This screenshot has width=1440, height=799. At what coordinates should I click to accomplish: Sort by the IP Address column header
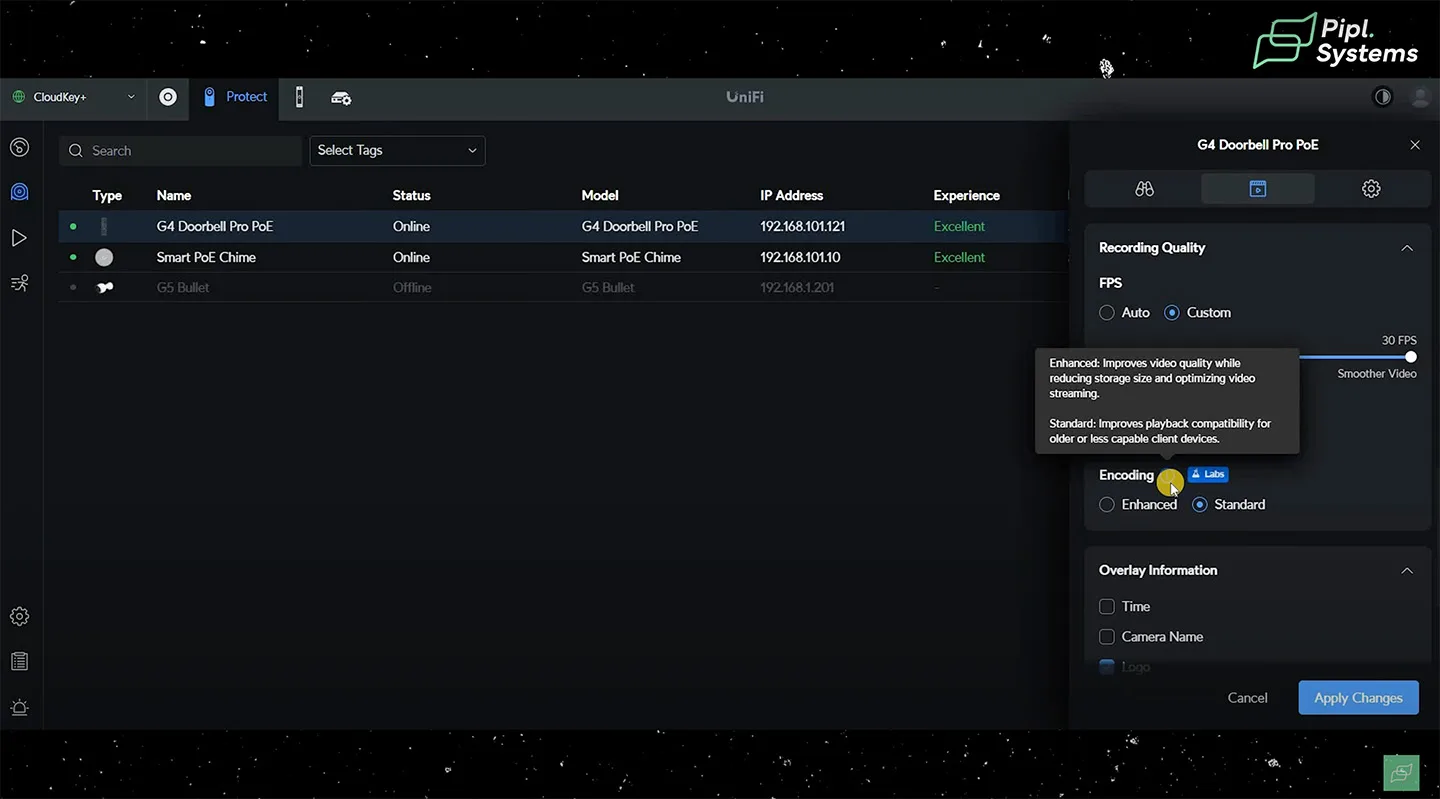tap(792, 196)
